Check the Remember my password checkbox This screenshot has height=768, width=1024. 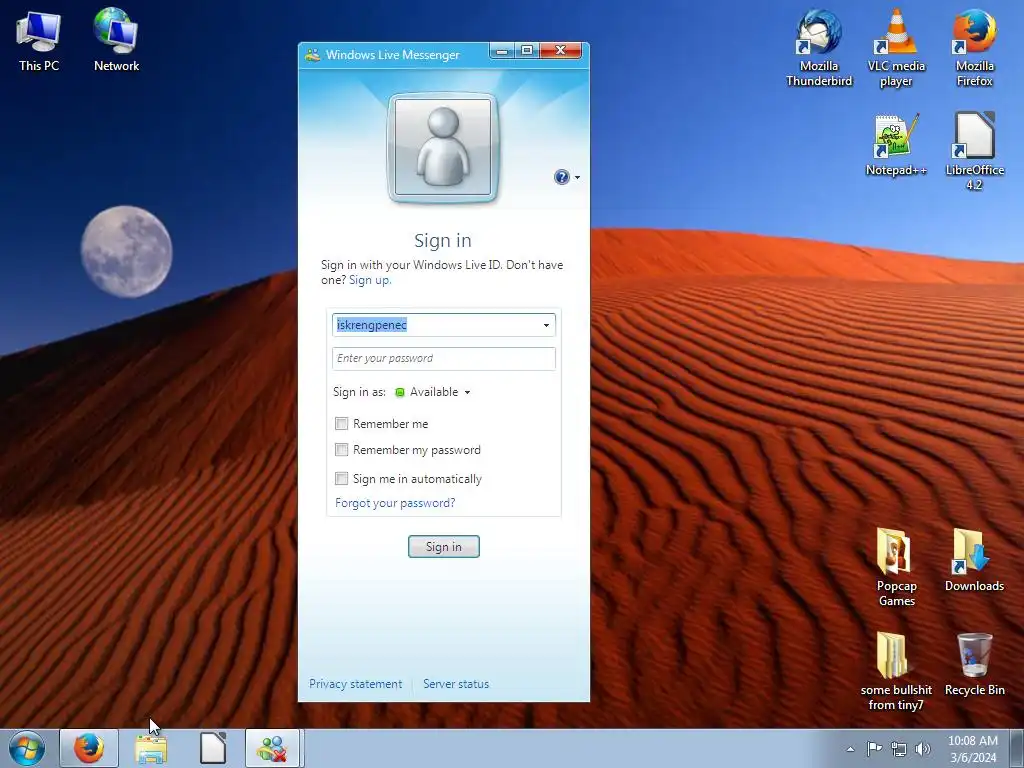pyautogui.click(x=341, y=449)
